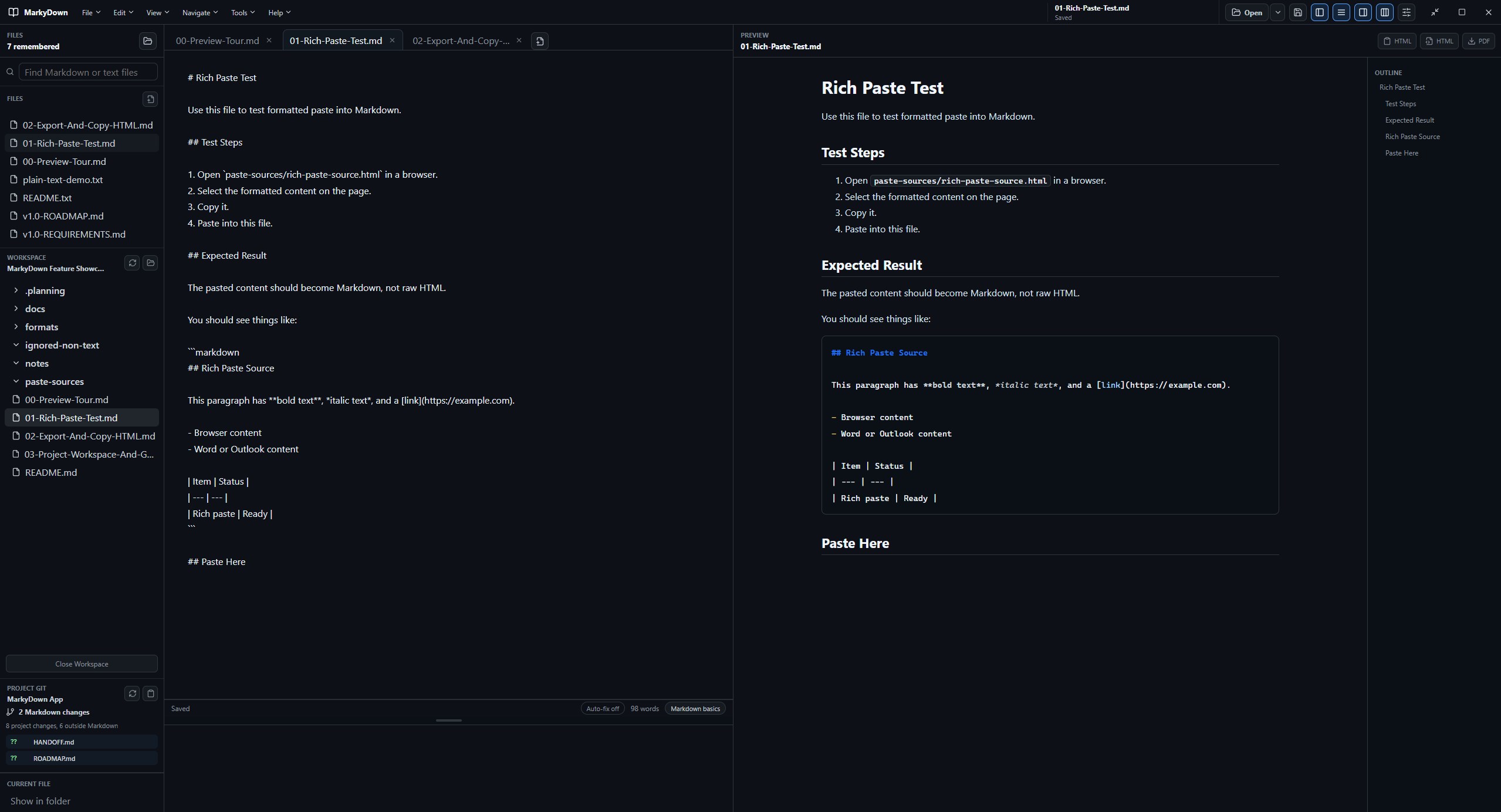Expand the .planning folder

tap(16, 290)
